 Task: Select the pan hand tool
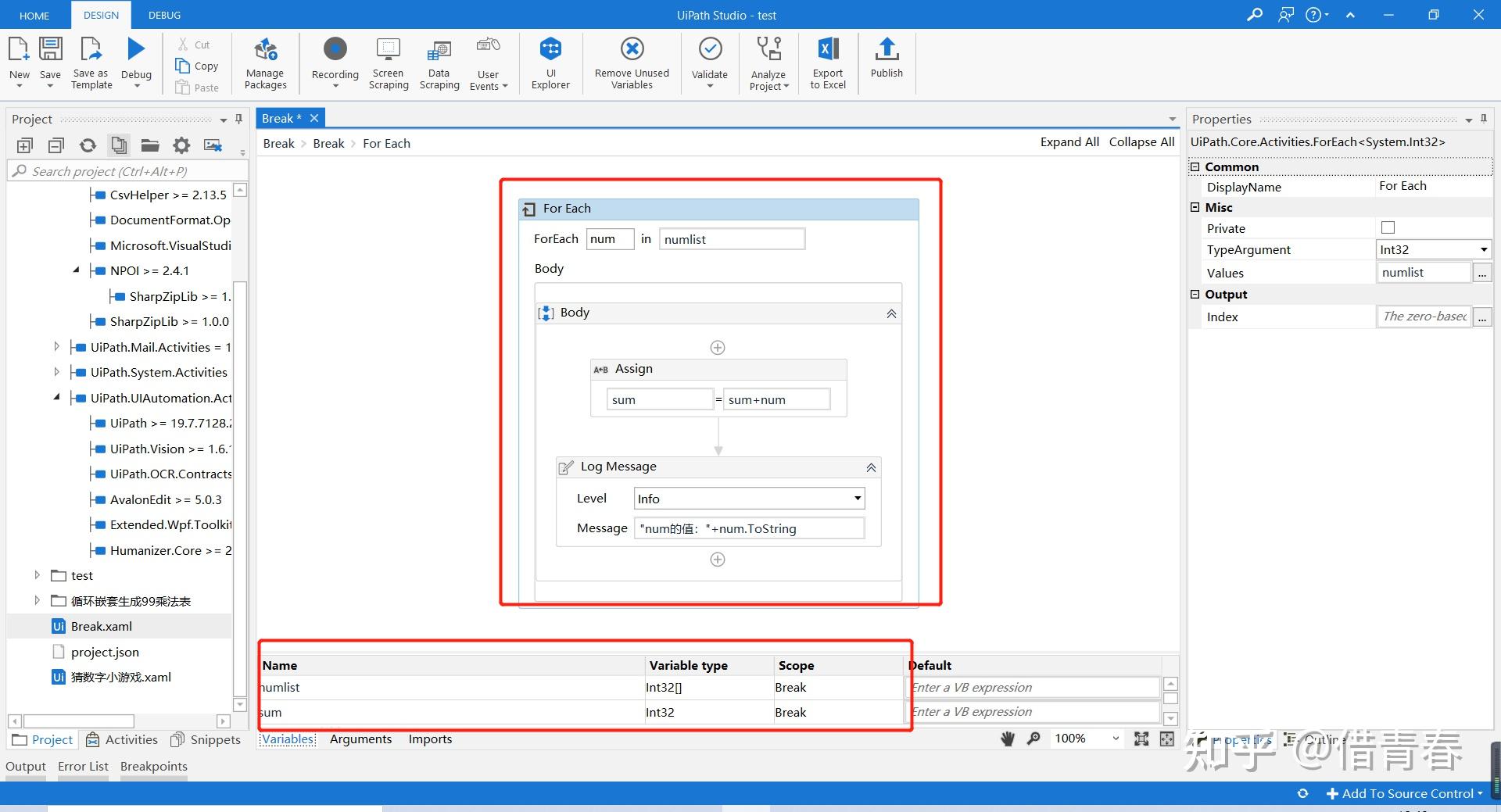[x=1008, y=739]
